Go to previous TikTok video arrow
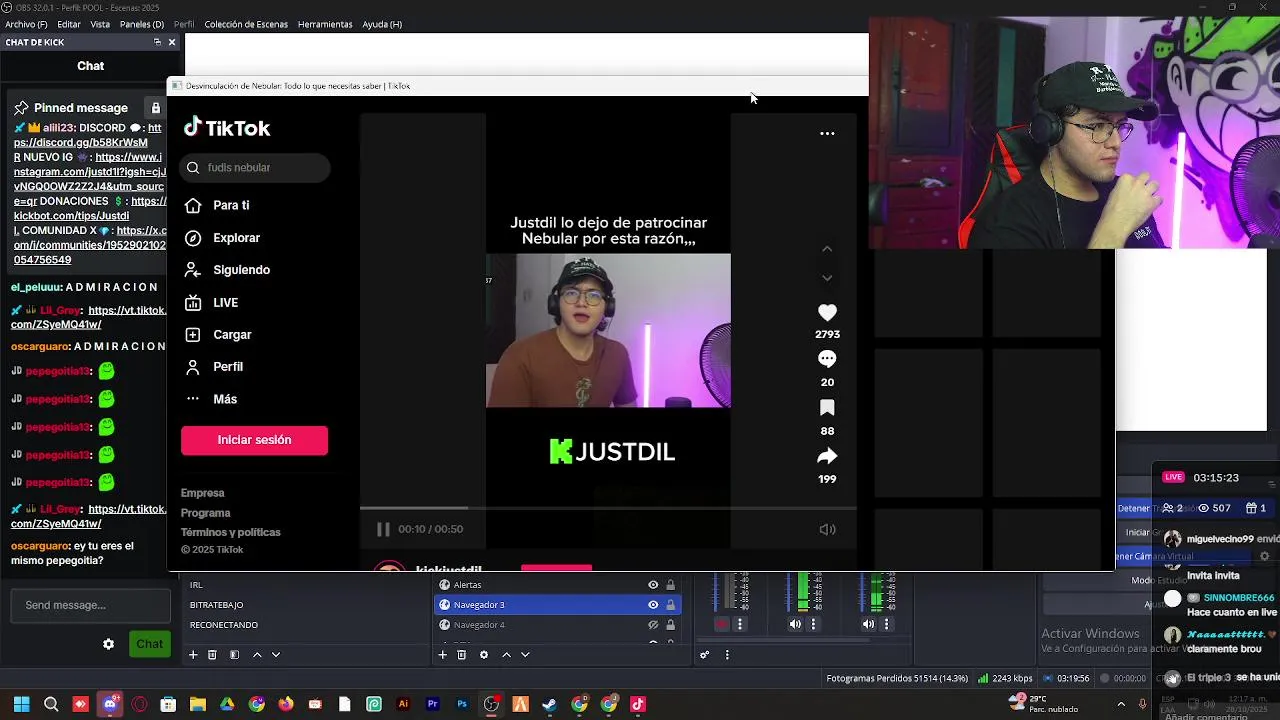Viewport: 1280px width, 720px height. click(x=827, y=248)
